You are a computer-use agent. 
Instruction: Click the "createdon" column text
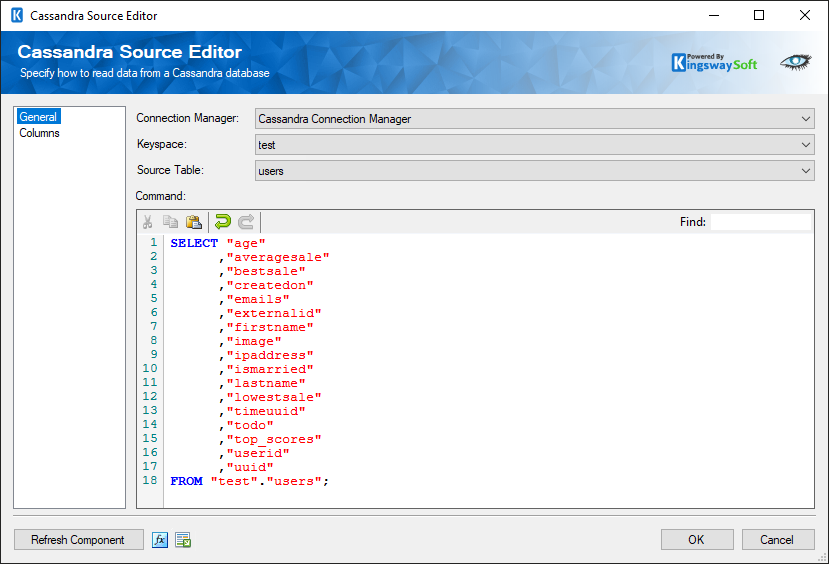270,285
